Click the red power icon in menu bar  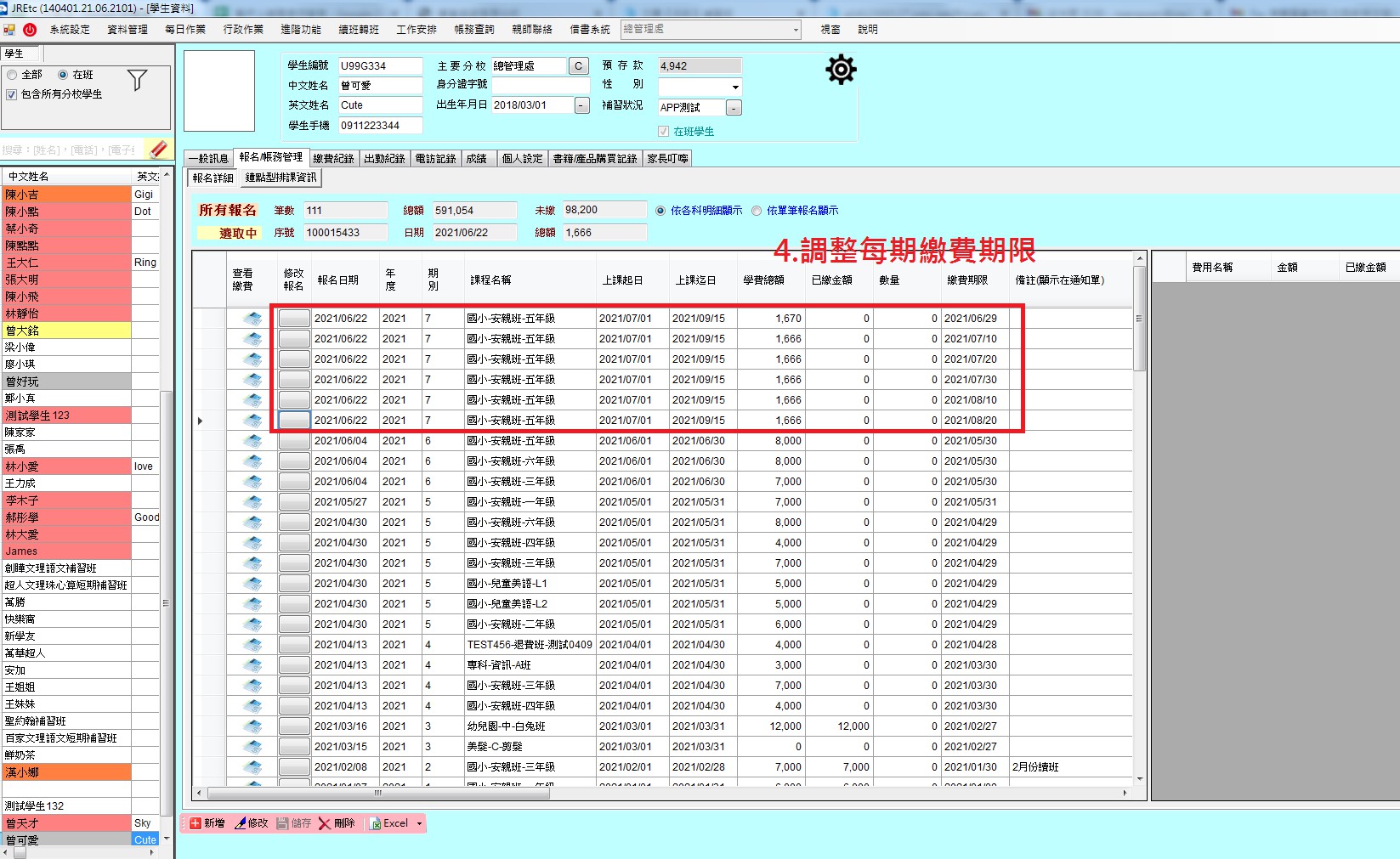point(30,30)
